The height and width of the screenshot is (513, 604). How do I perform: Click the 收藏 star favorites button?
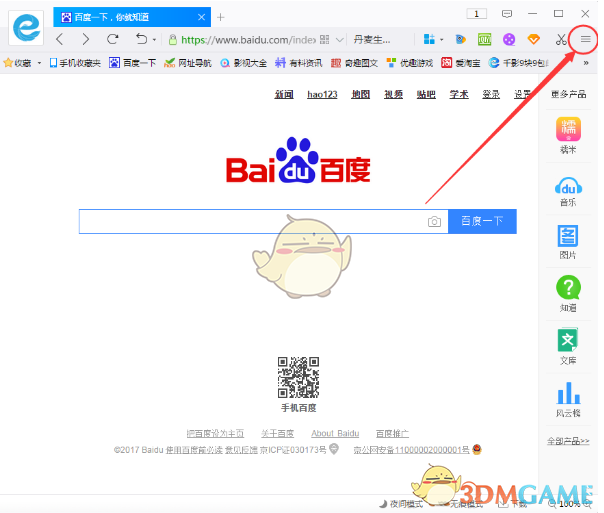point(17,63)
